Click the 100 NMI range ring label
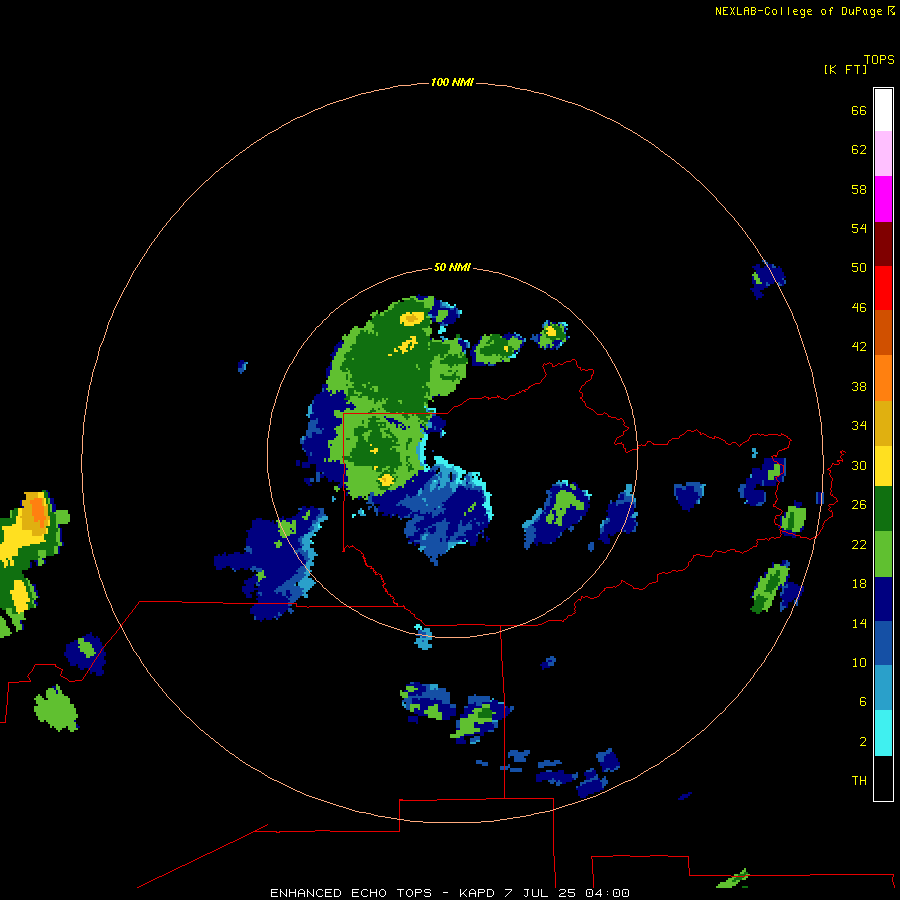Viewport: 900px width, 900px height. pos(452,83)
